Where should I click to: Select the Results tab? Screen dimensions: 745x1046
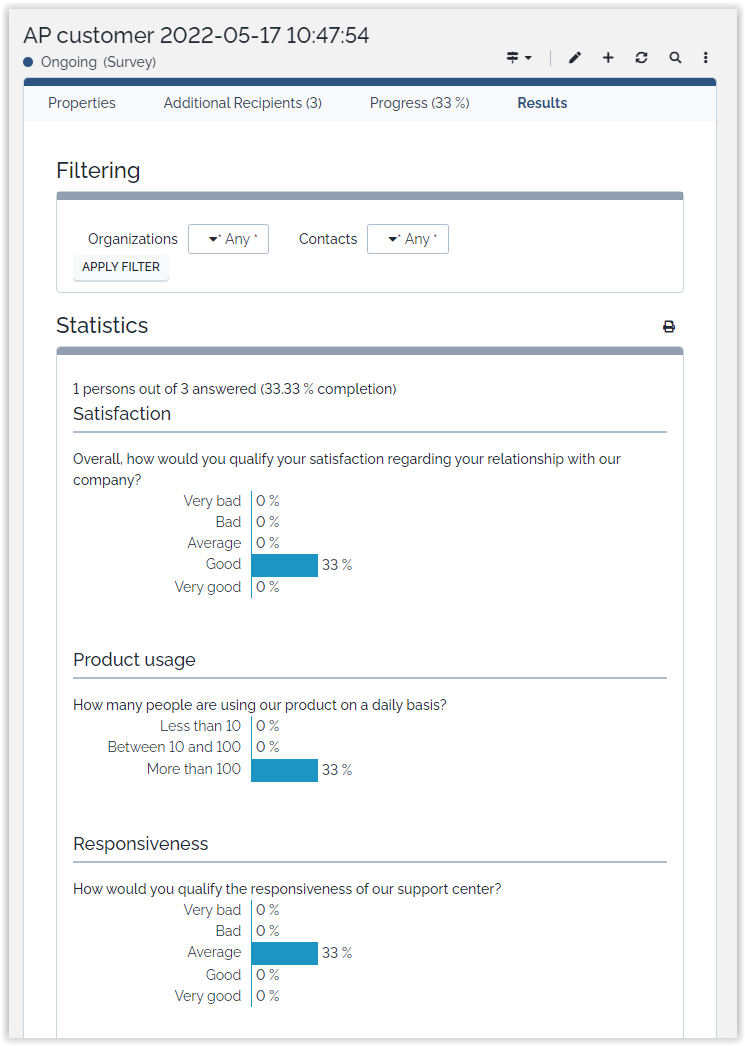coord(542,103)
